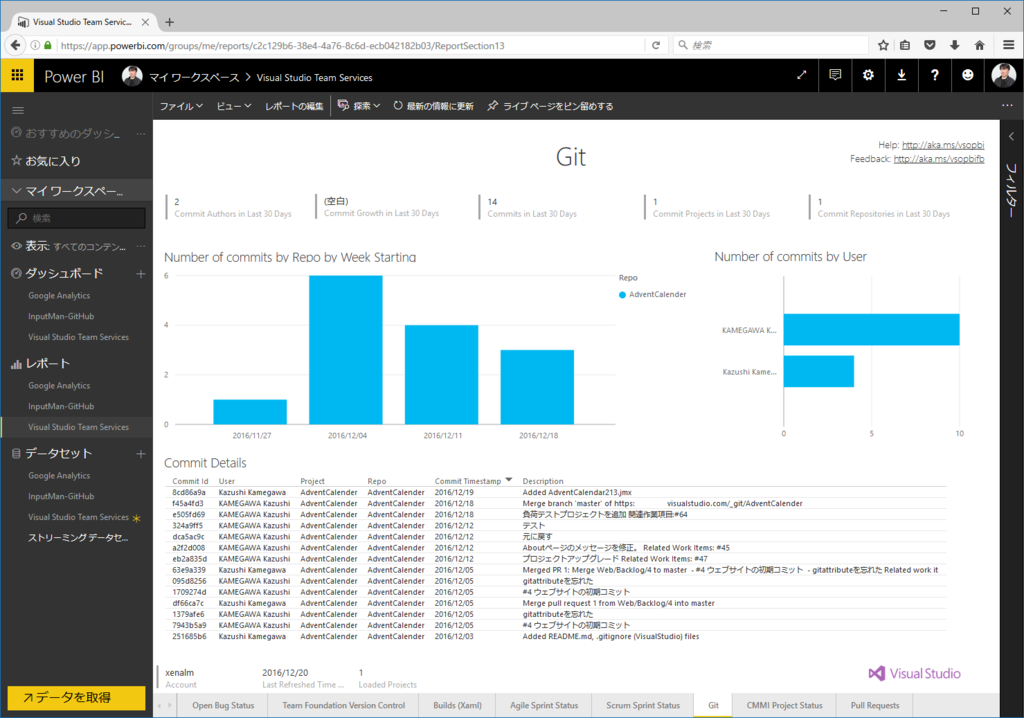1024x718 pixels.
Task: Click the feedback smiley icon
Action: 968,75
